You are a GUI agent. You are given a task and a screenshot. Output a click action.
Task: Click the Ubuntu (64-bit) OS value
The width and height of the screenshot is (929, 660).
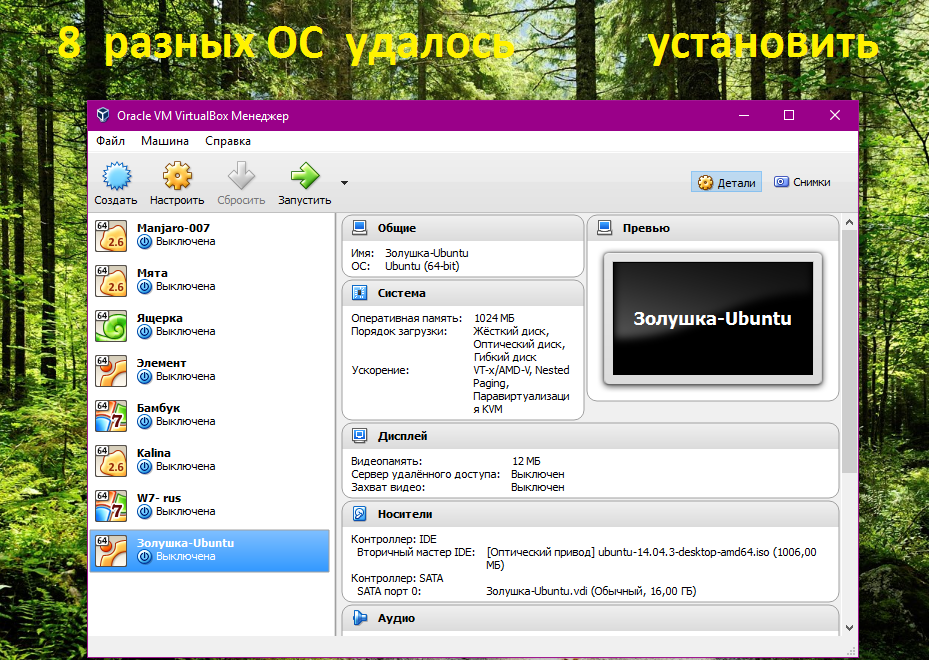tap(422, 266)
